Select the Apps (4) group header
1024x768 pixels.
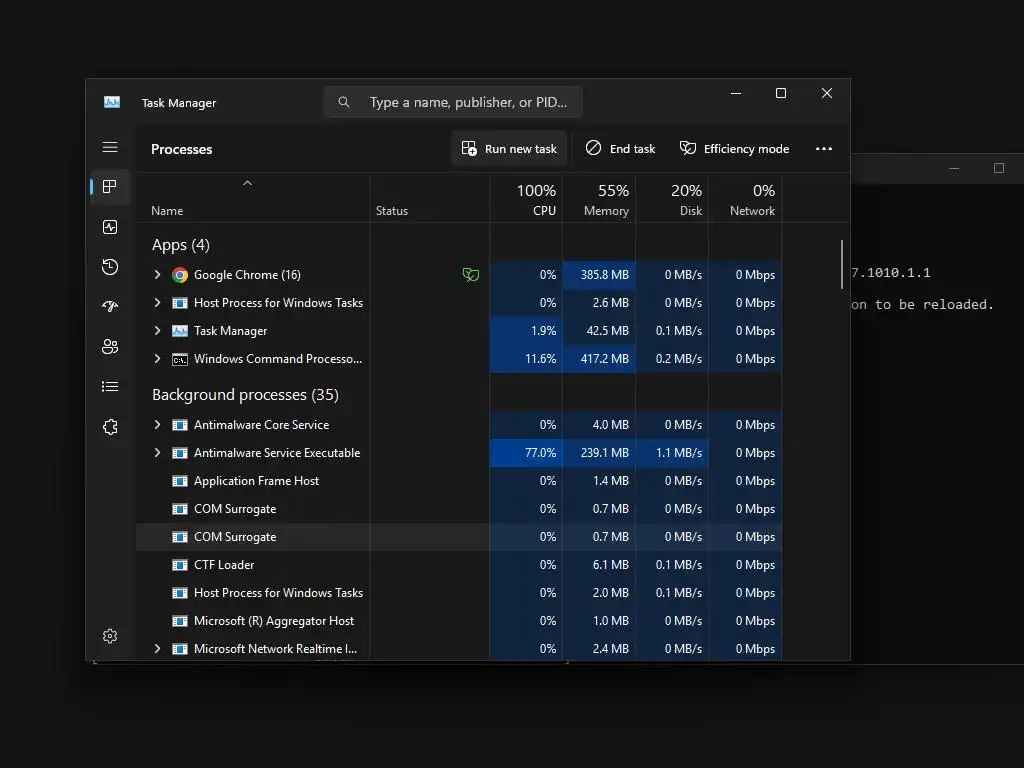pos(180,245)
